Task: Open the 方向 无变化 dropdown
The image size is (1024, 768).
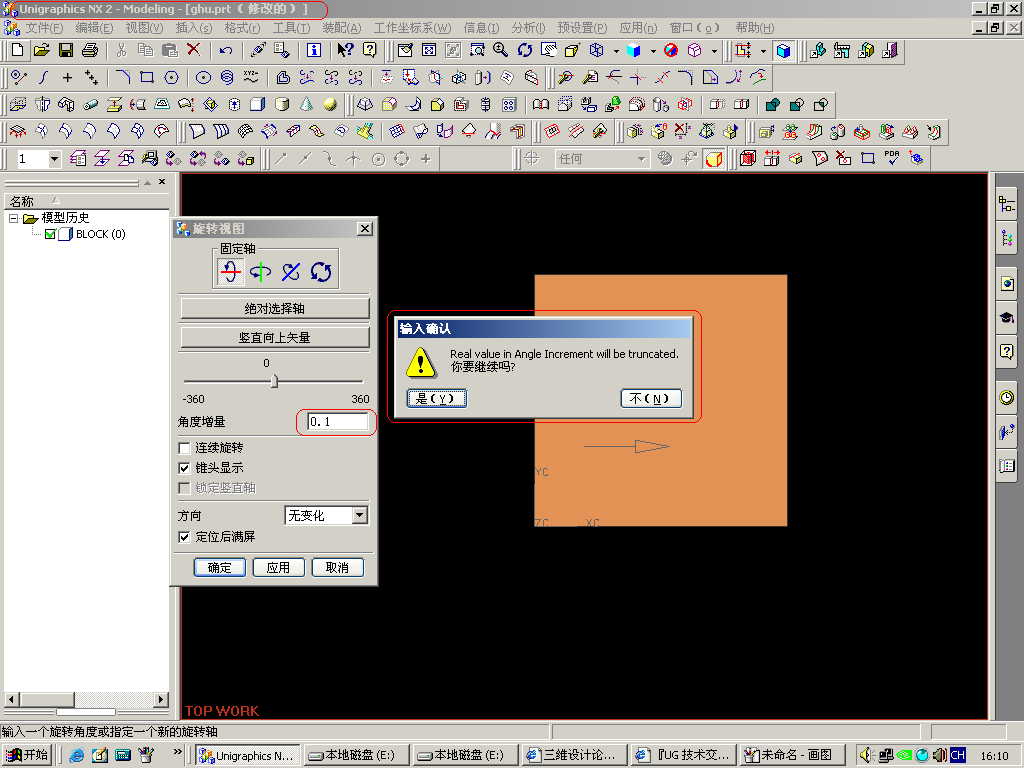Action: point(360,515)
